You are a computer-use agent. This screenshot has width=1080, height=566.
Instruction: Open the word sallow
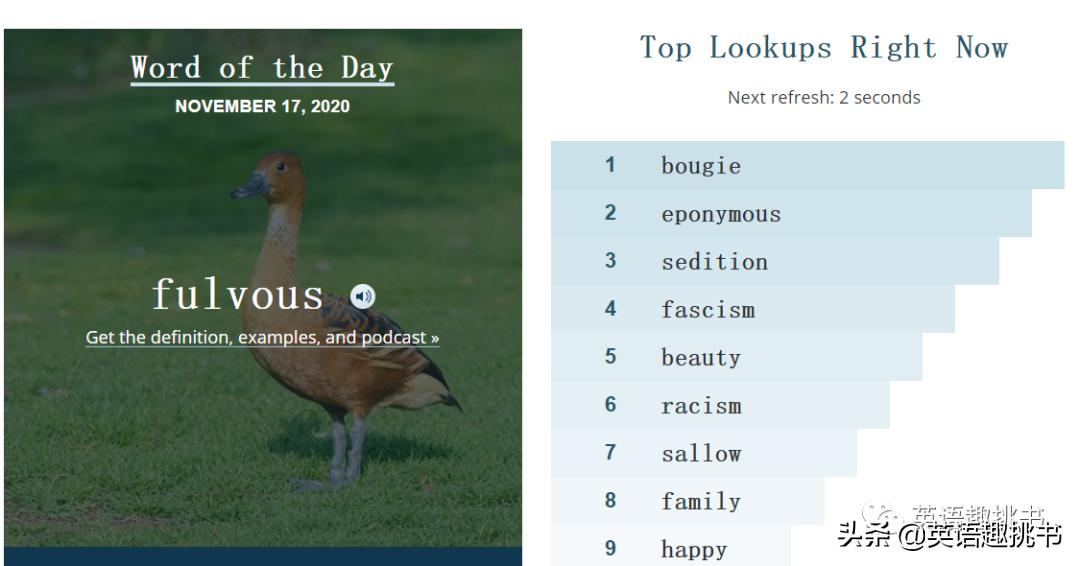coord(701,453)
